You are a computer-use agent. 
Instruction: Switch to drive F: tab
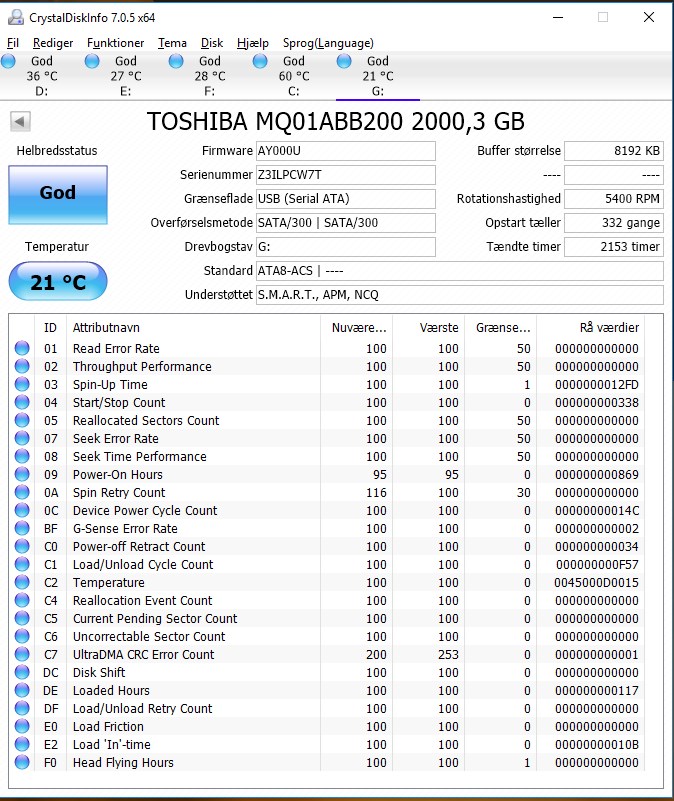click(209, 76)
